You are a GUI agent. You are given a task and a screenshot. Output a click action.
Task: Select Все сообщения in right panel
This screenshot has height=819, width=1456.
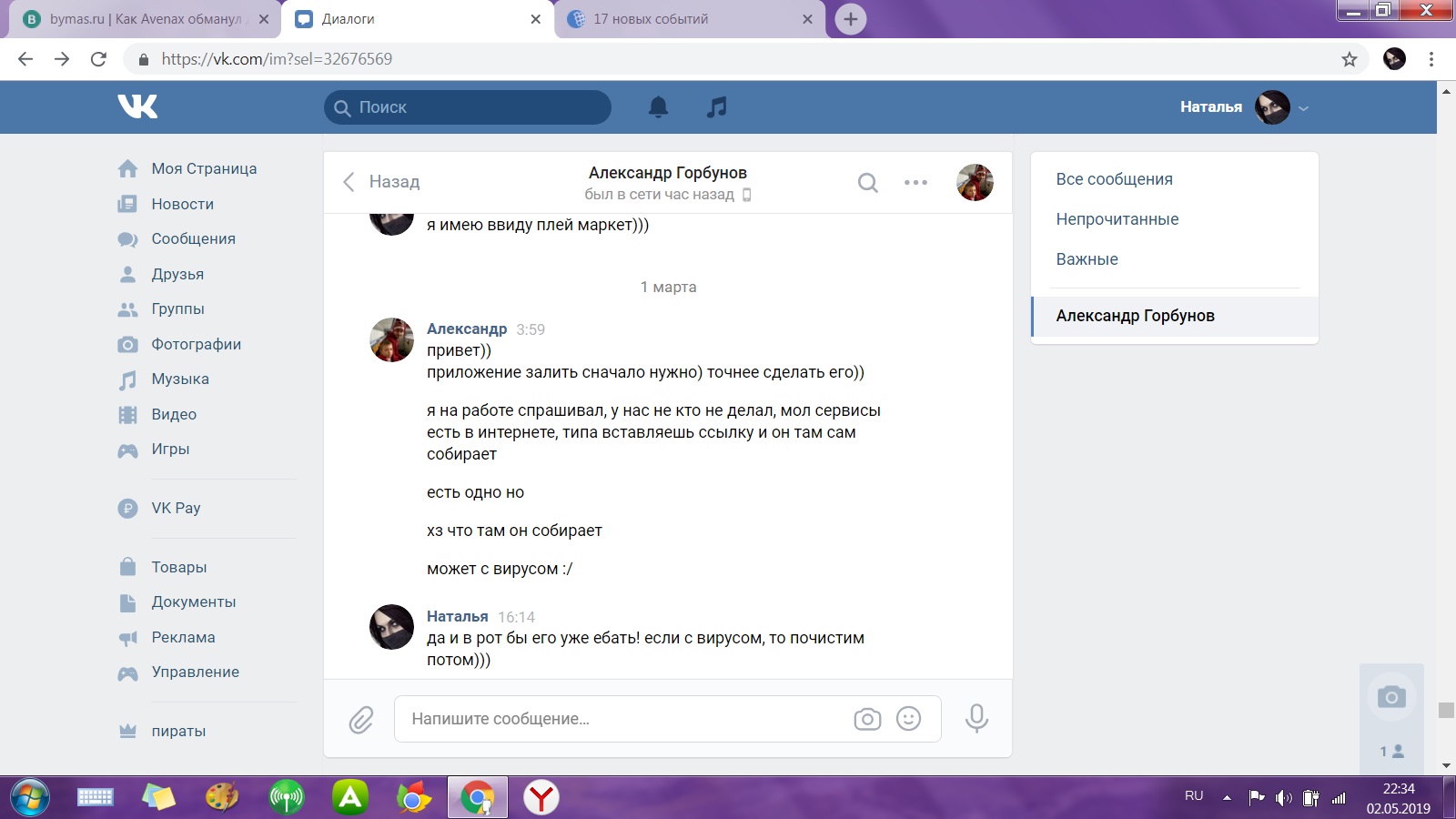pos(1114,179)
